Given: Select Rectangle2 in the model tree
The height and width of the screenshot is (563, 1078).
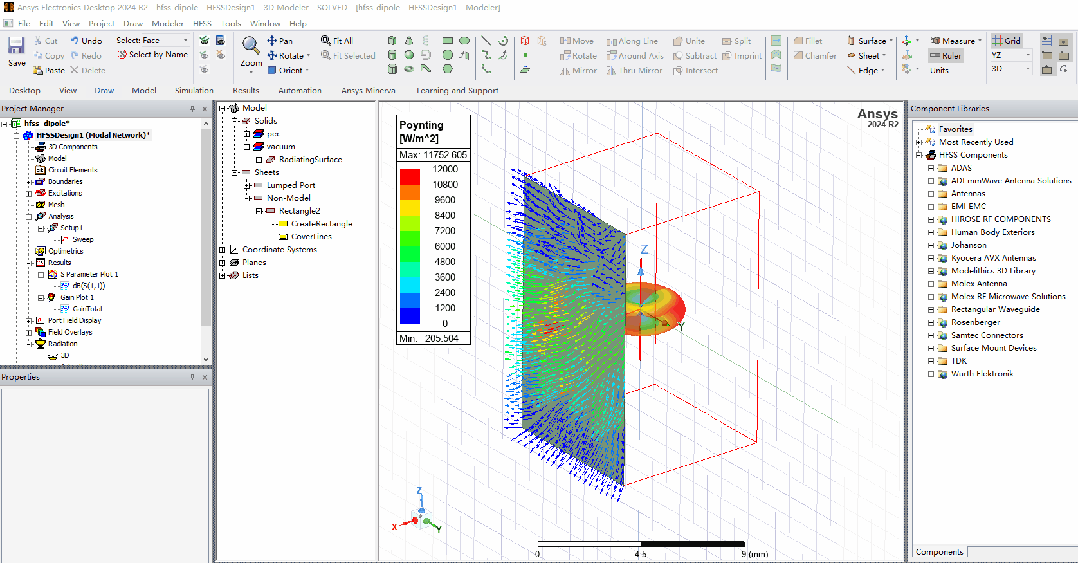Looking at the screenshot, I should (300, 211).
